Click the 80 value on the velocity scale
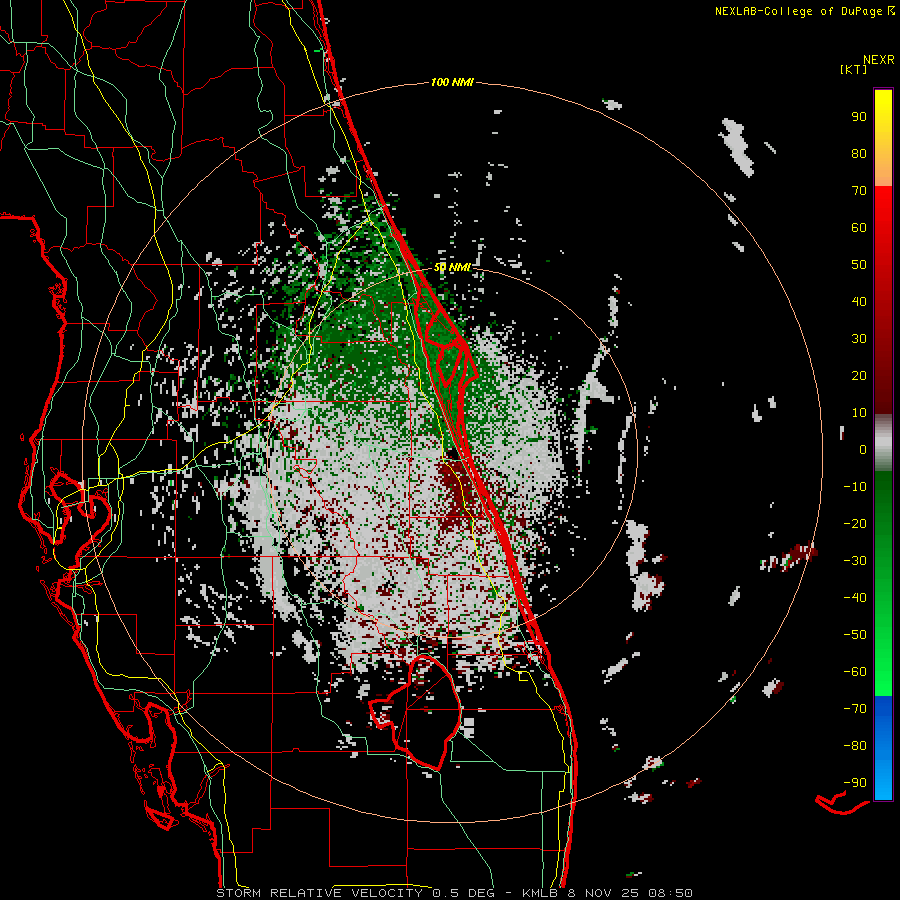 [859, 153]
